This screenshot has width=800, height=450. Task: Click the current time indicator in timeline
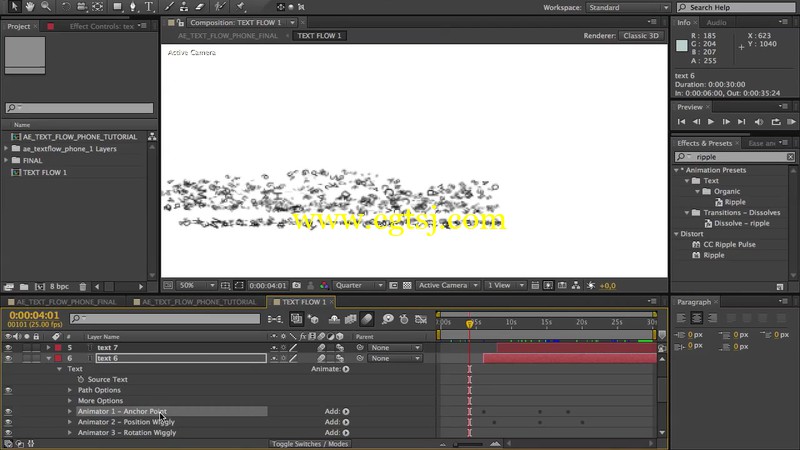pos(469,323)
